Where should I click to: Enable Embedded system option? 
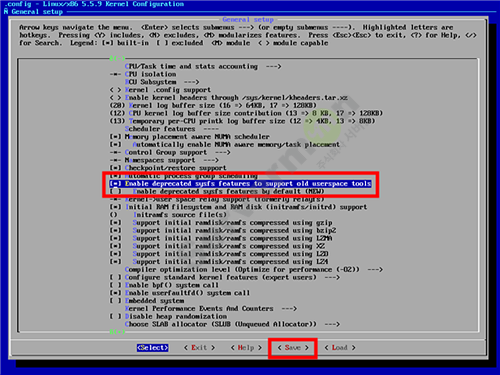[147, 301]
